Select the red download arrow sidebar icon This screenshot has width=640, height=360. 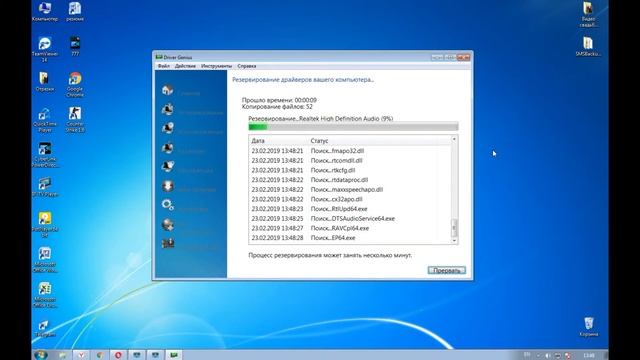click(167, 186)
